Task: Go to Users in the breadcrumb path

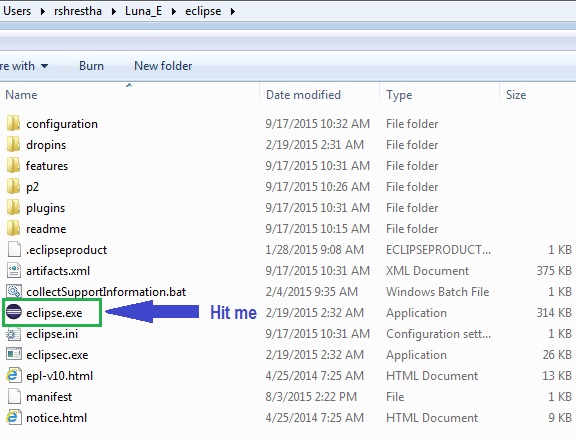Action: click(x=17, y=11)
